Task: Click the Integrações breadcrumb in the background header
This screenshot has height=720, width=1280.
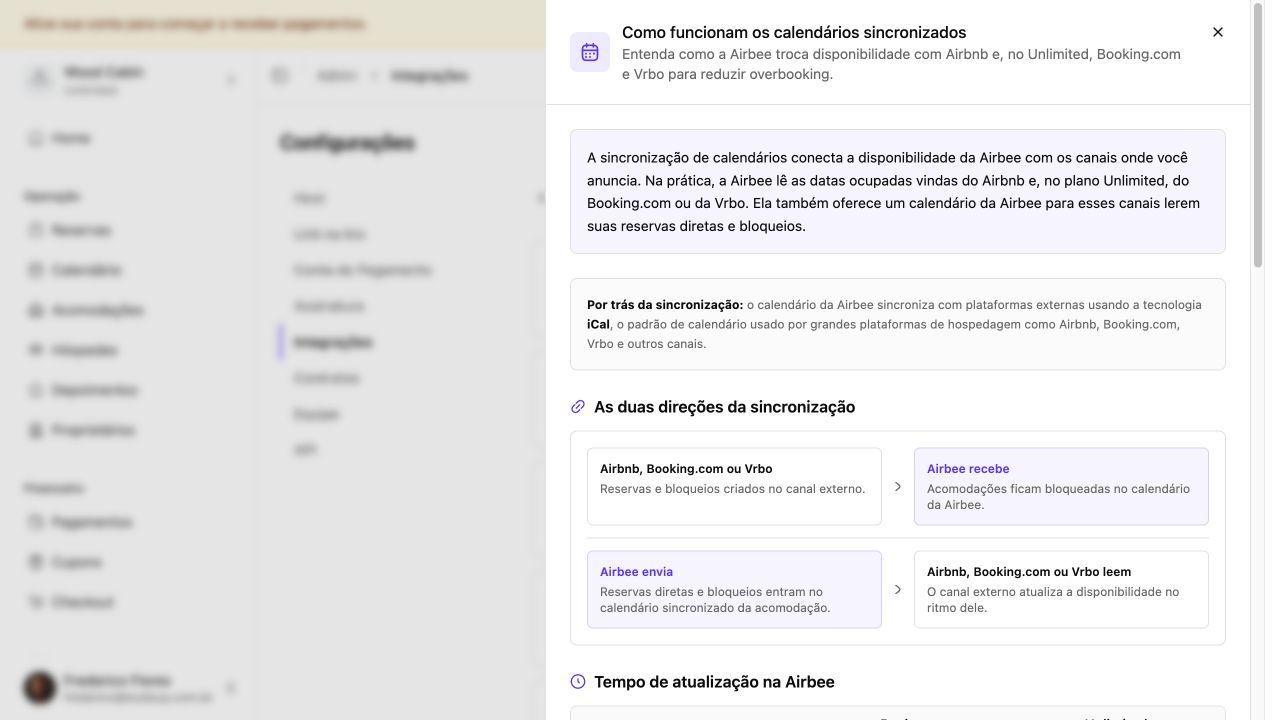Action: pos(430,76)
